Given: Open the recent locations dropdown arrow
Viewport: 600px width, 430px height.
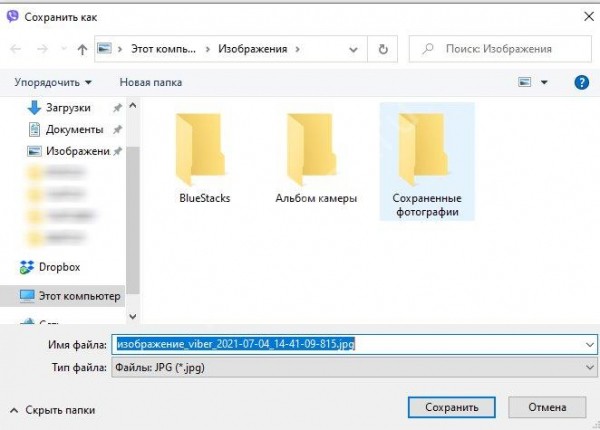Looking at the screenshot, I should [x=64, y=49].
